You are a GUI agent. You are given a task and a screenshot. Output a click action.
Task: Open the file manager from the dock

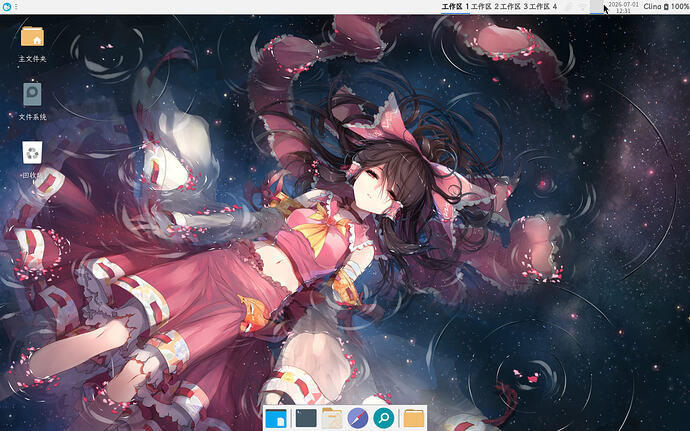[332, 418]
